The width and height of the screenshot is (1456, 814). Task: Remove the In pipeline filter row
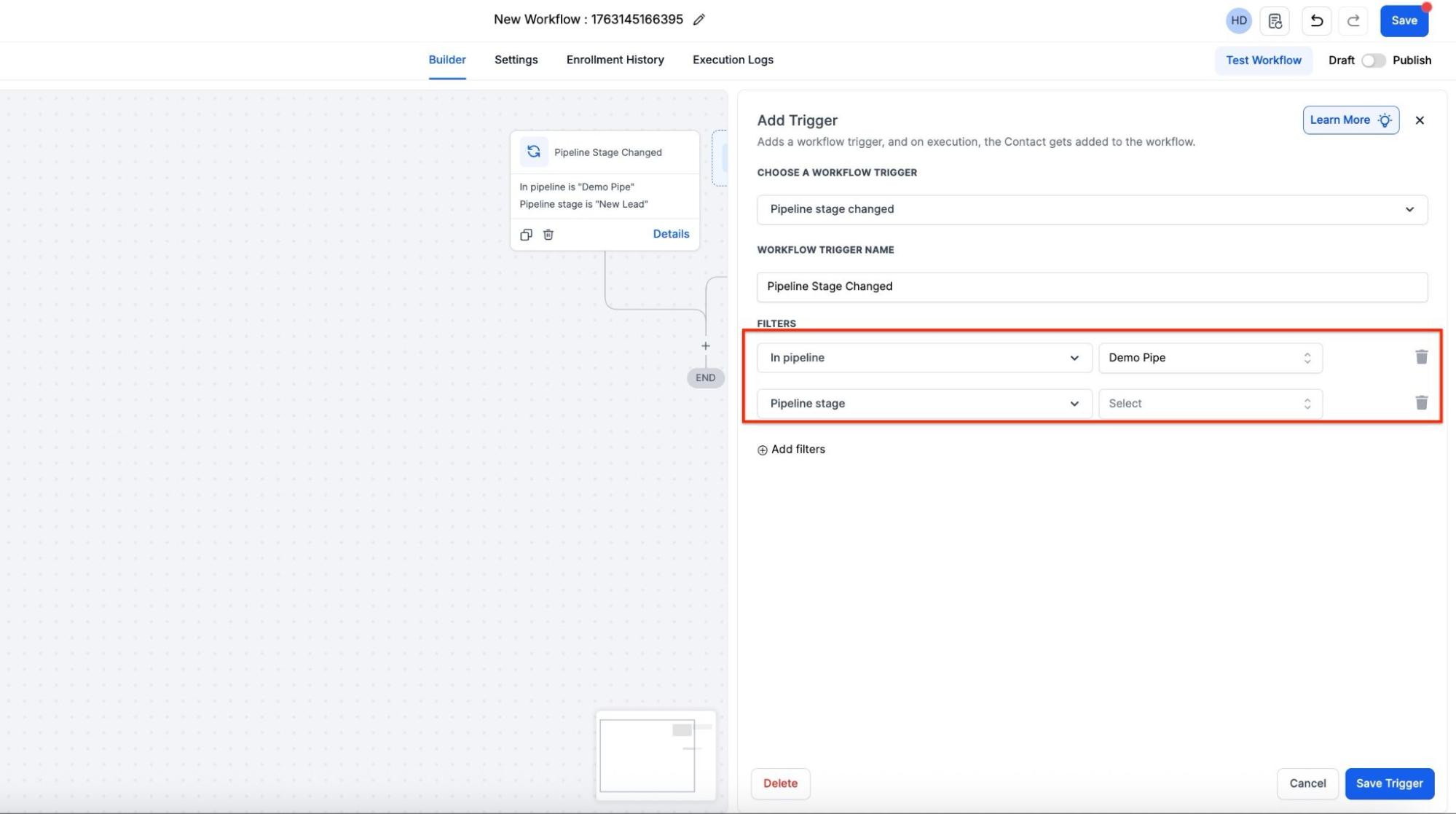[1421, 357]
